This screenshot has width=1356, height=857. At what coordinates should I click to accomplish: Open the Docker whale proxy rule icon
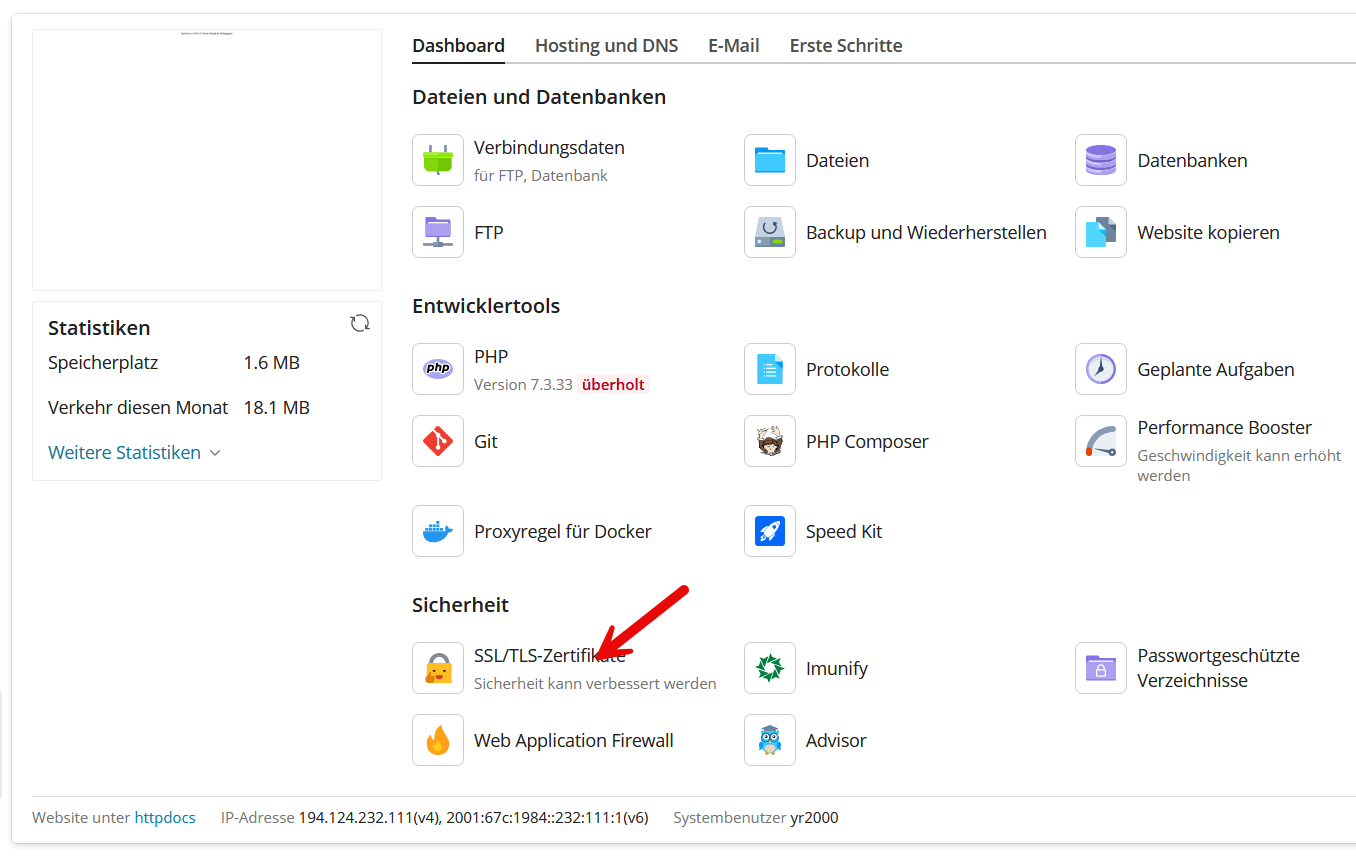(437, 531)
